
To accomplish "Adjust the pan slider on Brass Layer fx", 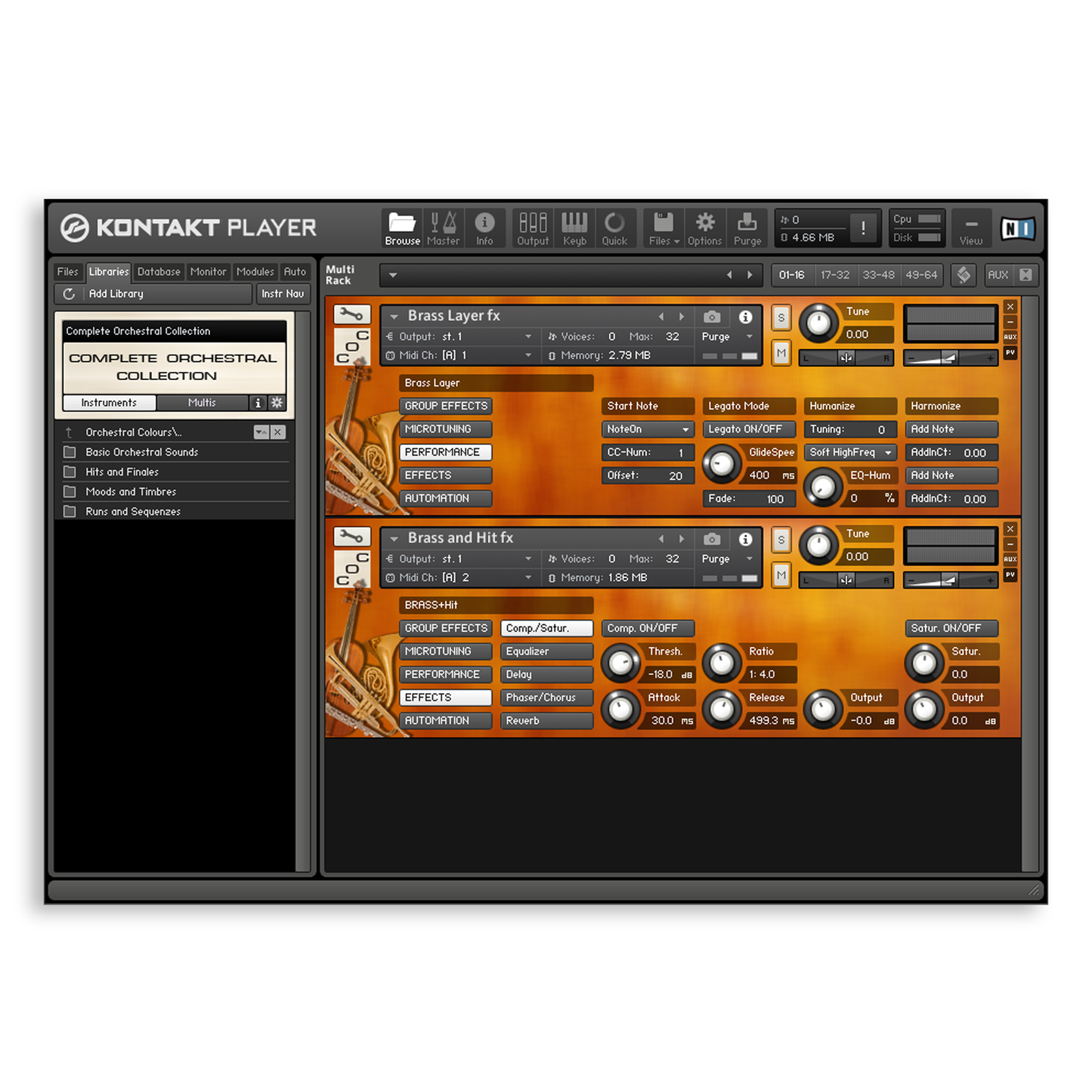I will pyautogui.click(x=845, y=357).
